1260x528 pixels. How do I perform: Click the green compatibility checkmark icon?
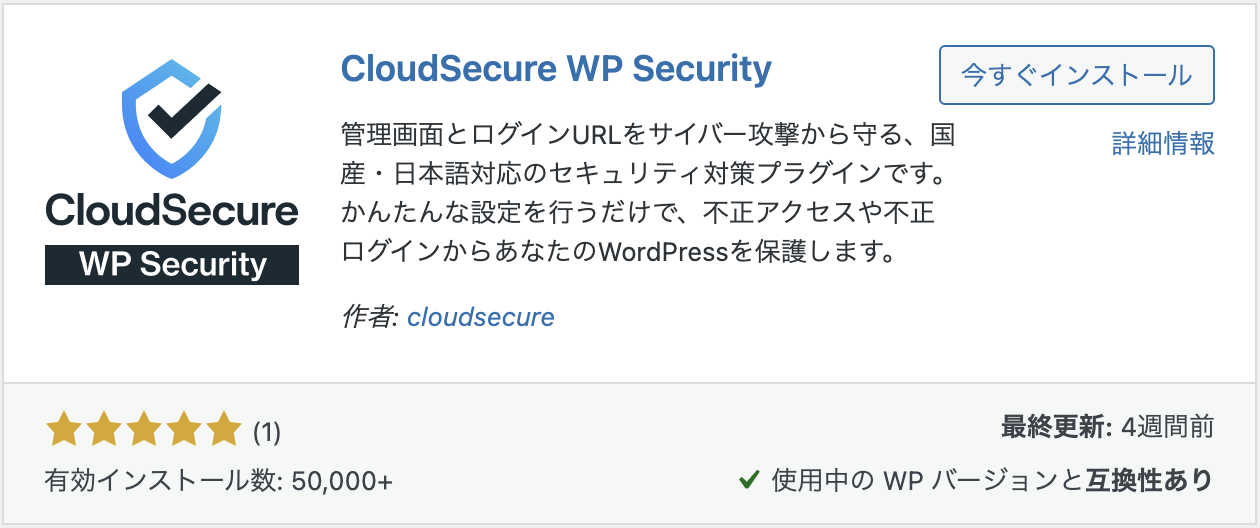(748, 481)
